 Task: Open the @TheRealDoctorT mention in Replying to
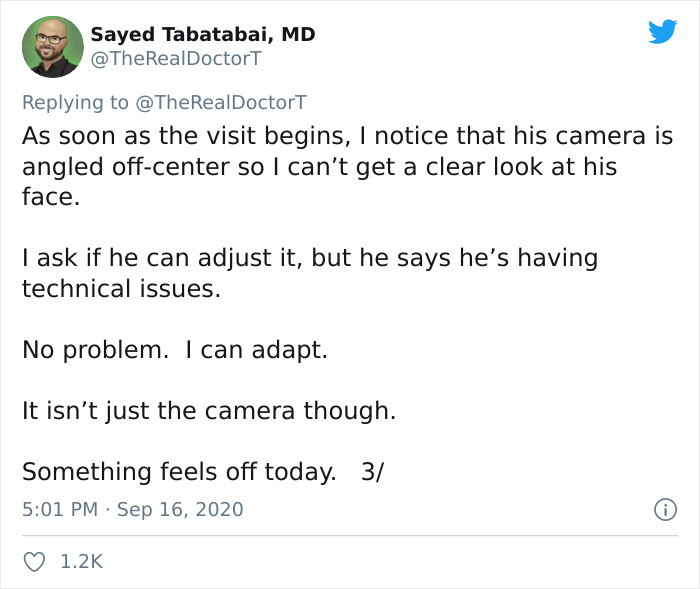click(222, 102)
